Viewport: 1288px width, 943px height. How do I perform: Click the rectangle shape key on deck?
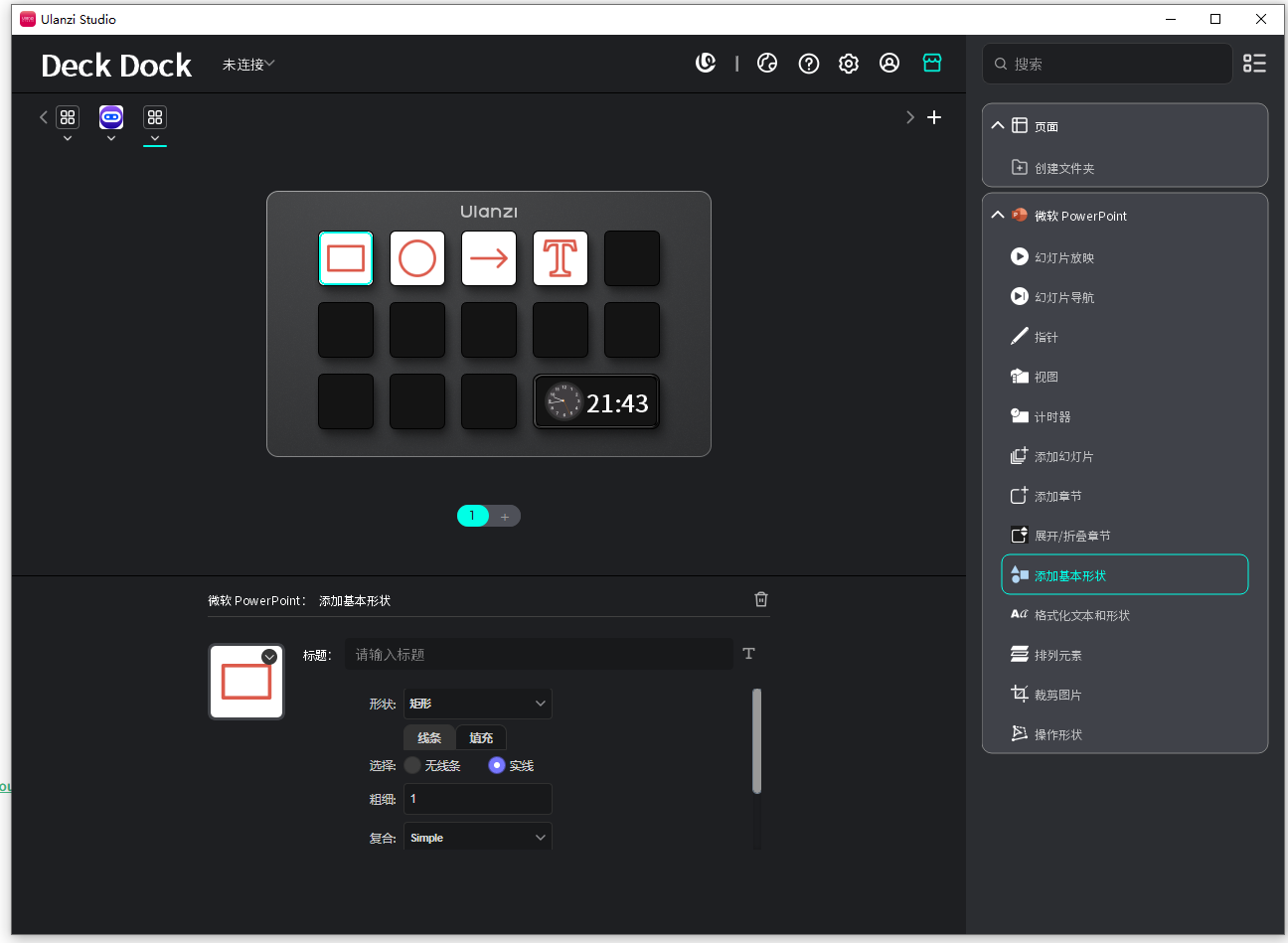click(x=346, y=258)
